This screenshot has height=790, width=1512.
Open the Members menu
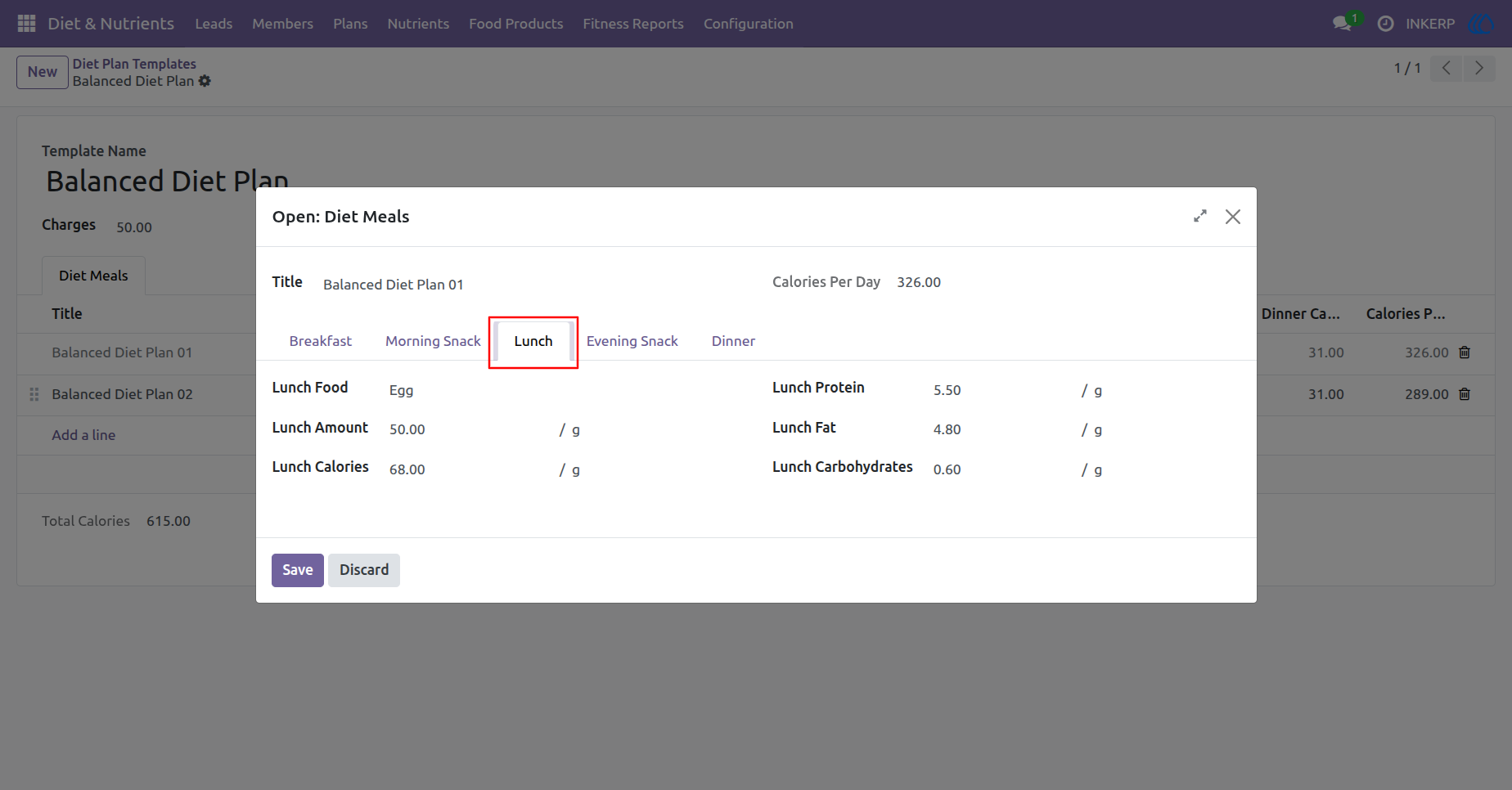coord(282,24)
